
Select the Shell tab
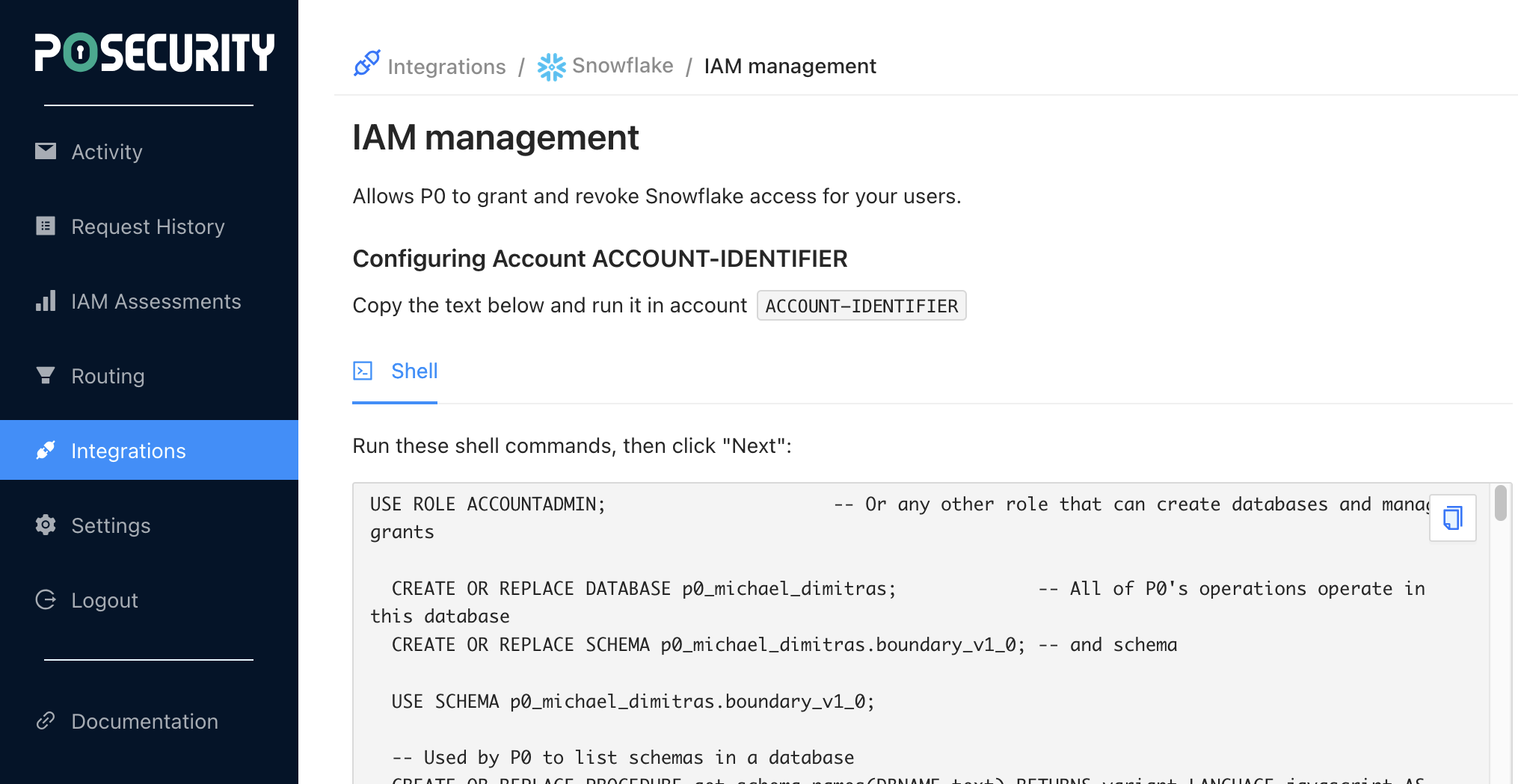click(x=414, y=371)
